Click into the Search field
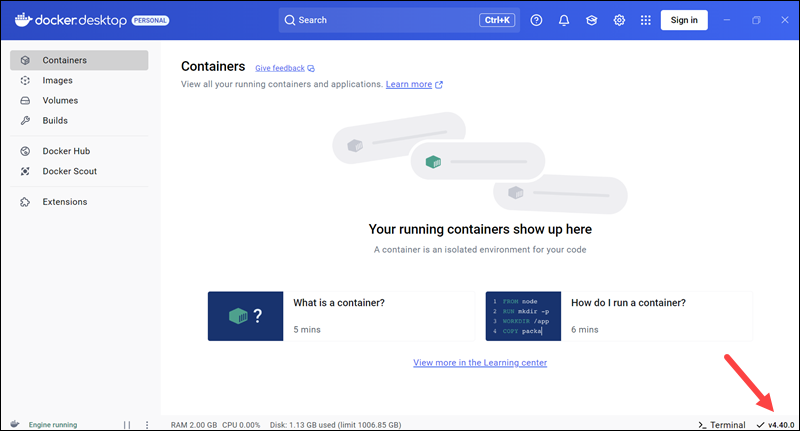The width and height of the screenshot is (800, 431). (x=399, y=20)
